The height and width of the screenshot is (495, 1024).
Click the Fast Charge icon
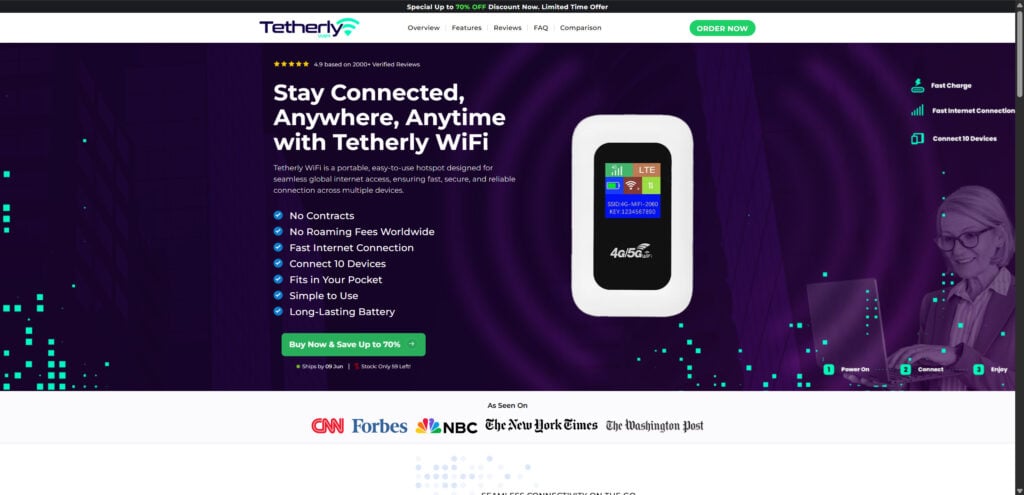(x=918, y=86)
